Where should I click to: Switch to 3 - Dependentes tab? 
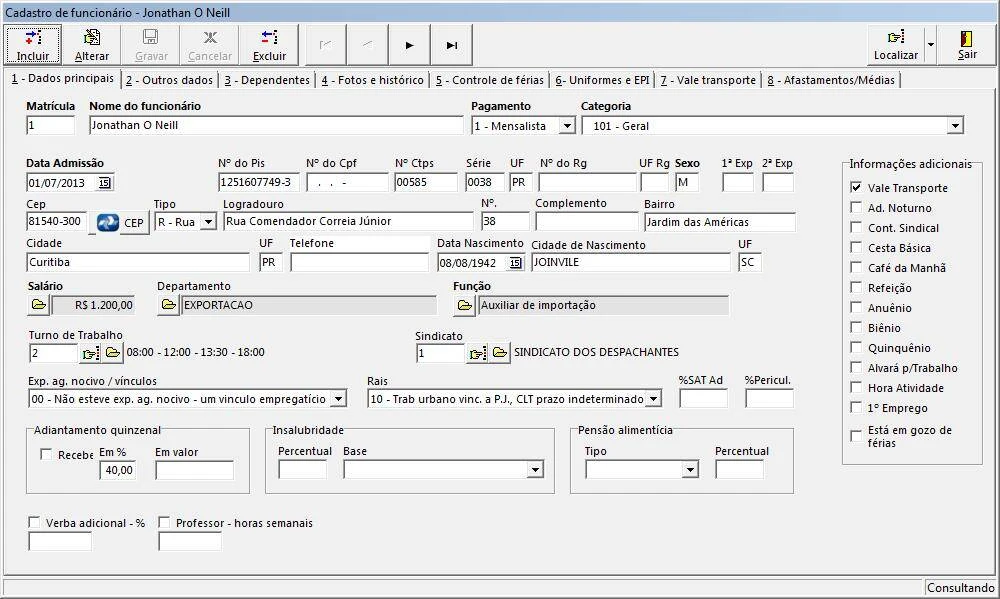[x=266, y=80]
